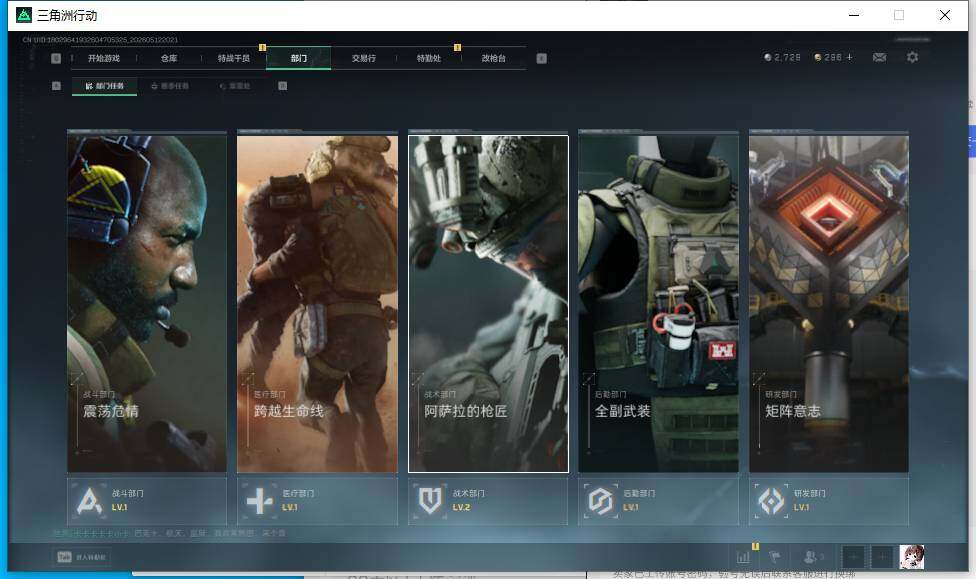Click the flag icon in the bottom bar

(775, 557)
